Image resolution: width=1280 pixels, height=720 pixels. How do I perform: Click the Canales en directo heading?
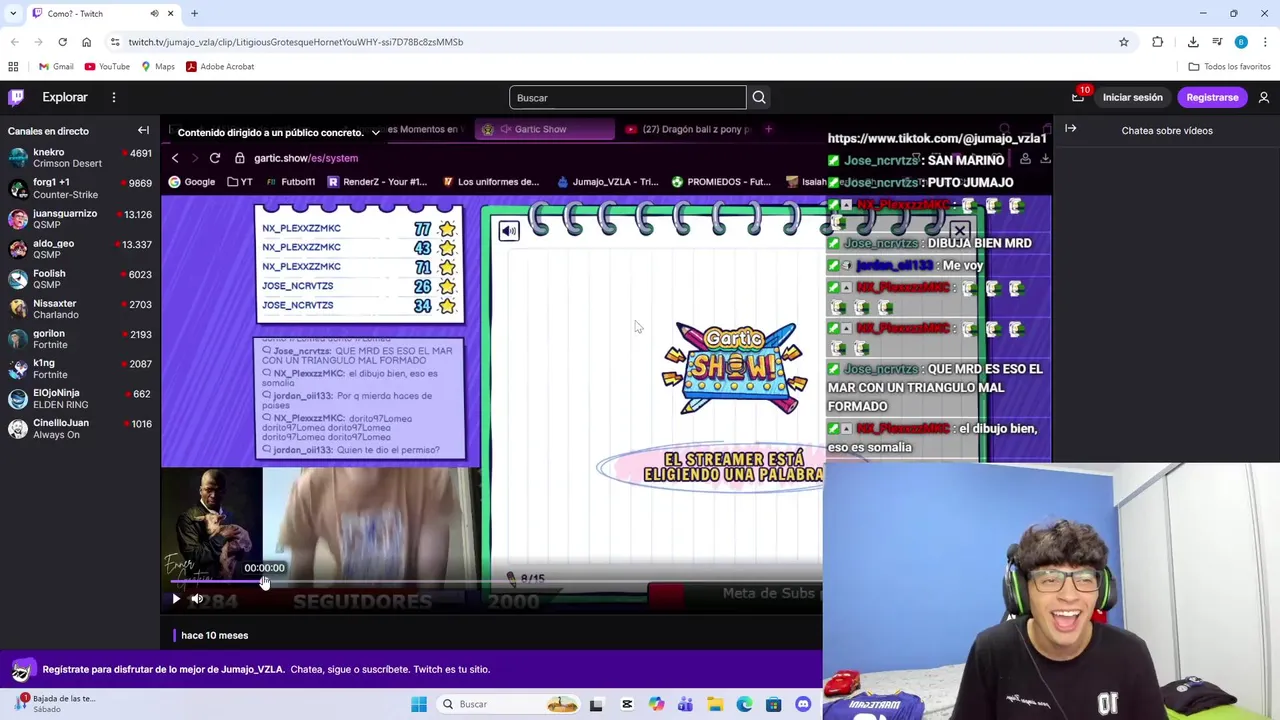pos(48,131)
